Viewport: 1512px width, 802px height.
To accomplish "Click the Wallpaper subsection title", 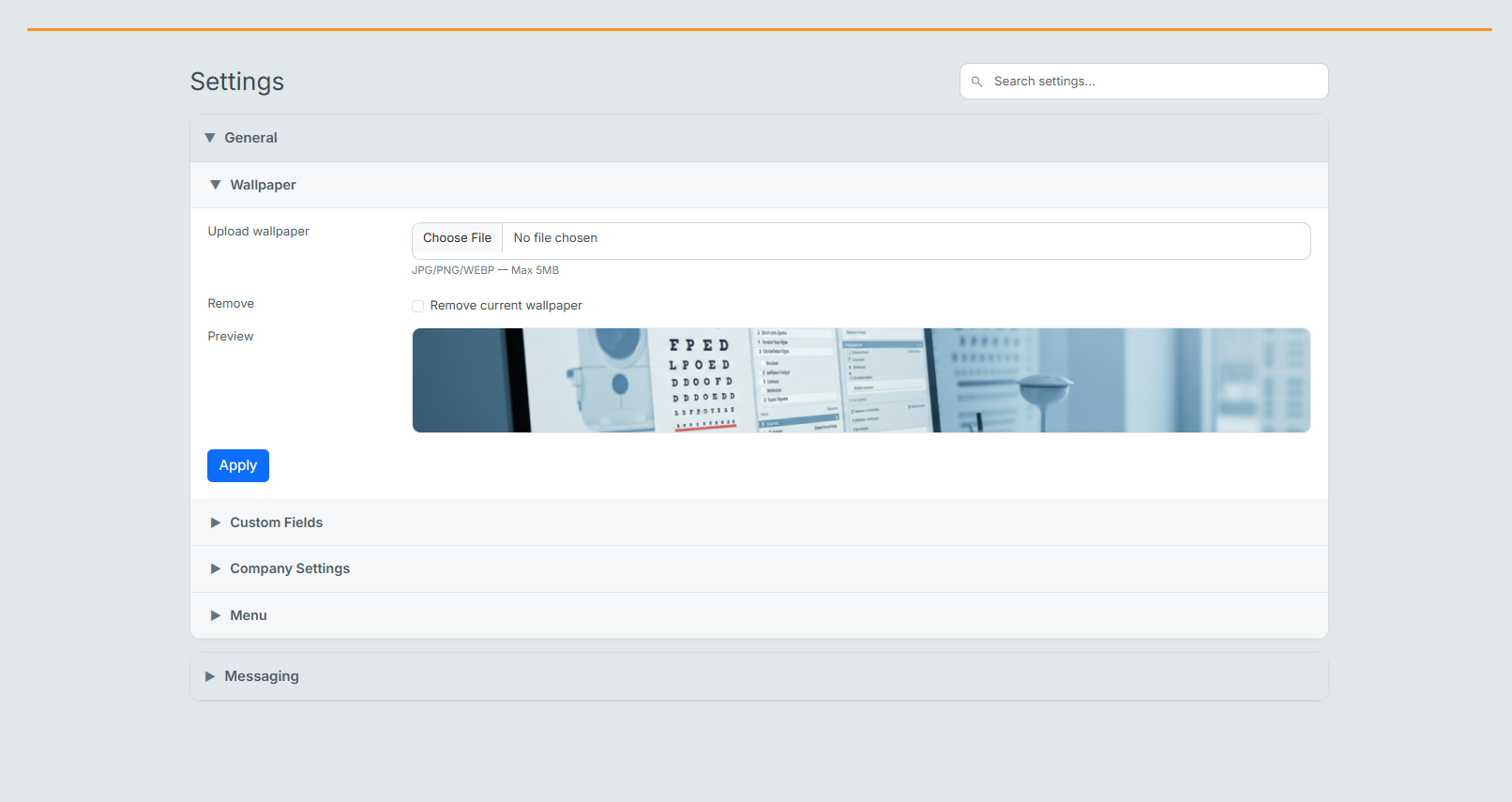I will tap(263, 185).
